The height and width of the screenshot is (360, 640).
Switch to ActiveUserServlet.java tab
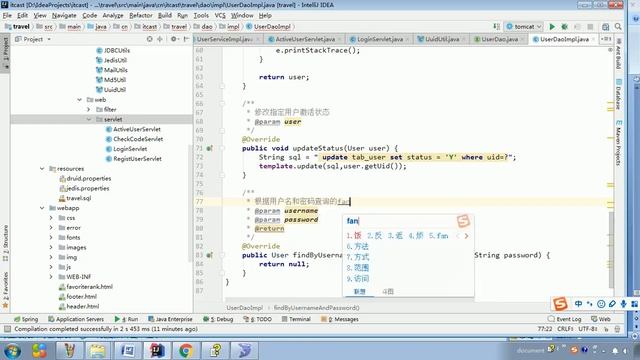[x=305, y=39]
